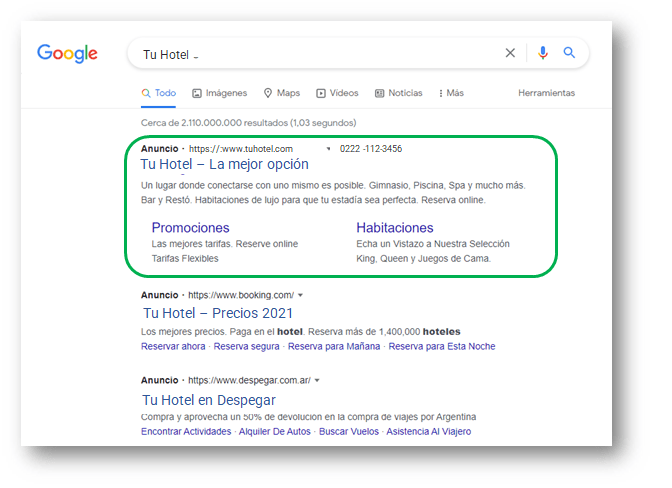The height and width of the screenshot is (488, 672).
Task: Open the Noticias tab
Action: 399,93
